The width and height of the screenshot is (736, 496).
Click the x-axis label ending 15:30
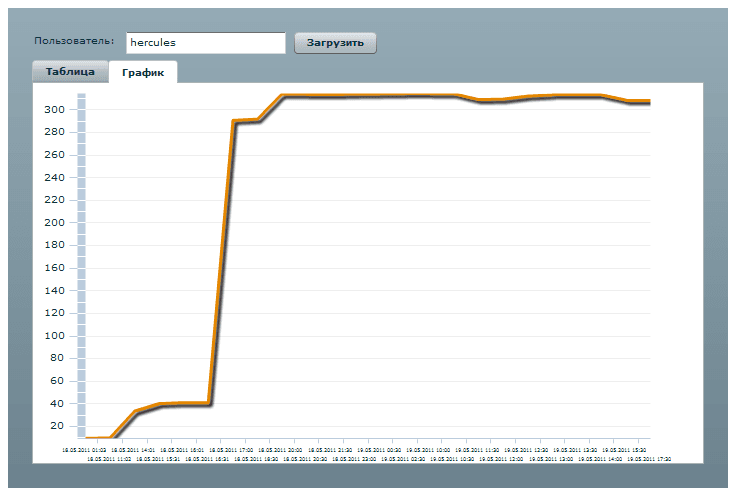(x=624, y=450)
